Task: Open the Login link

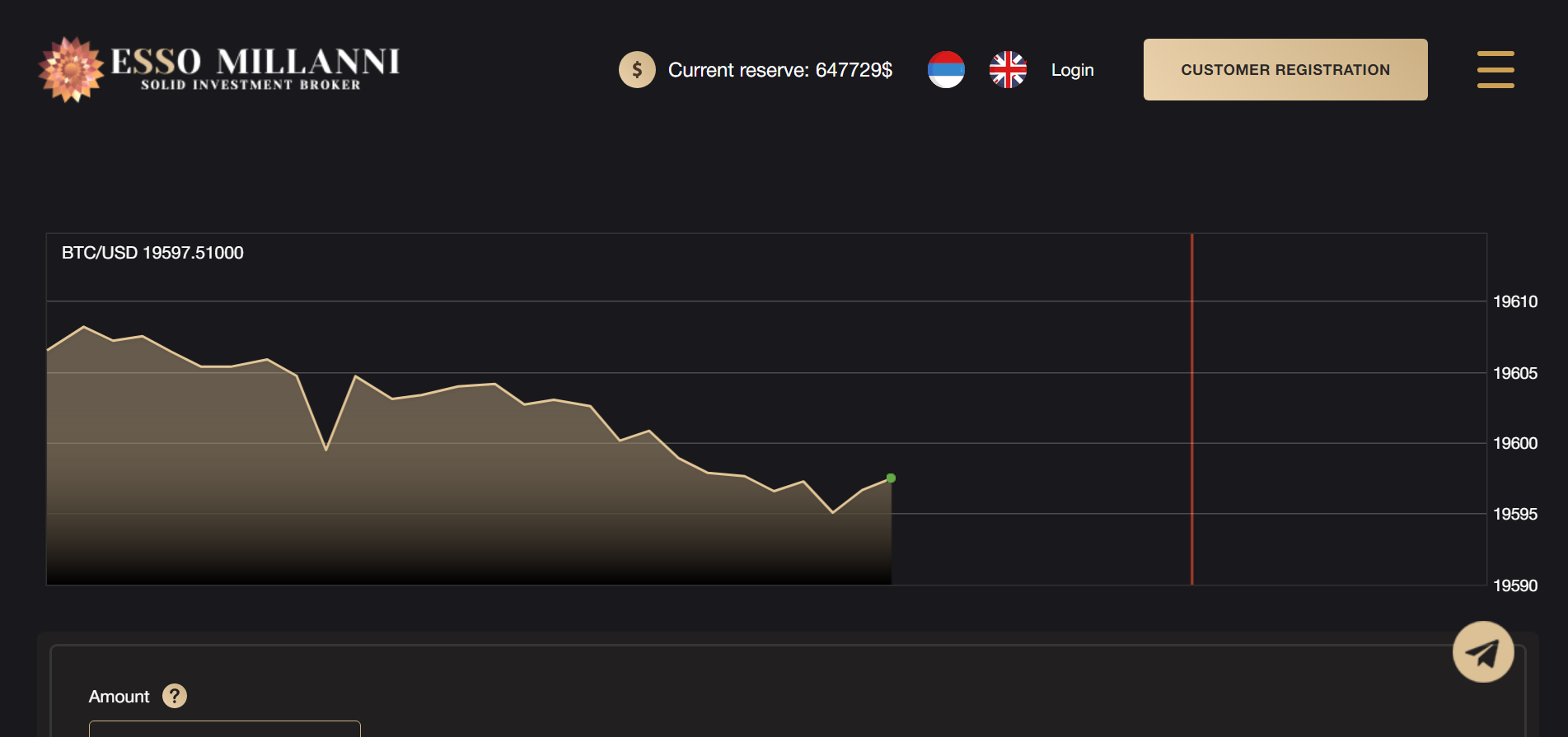Action: (x=1072, y=70)
